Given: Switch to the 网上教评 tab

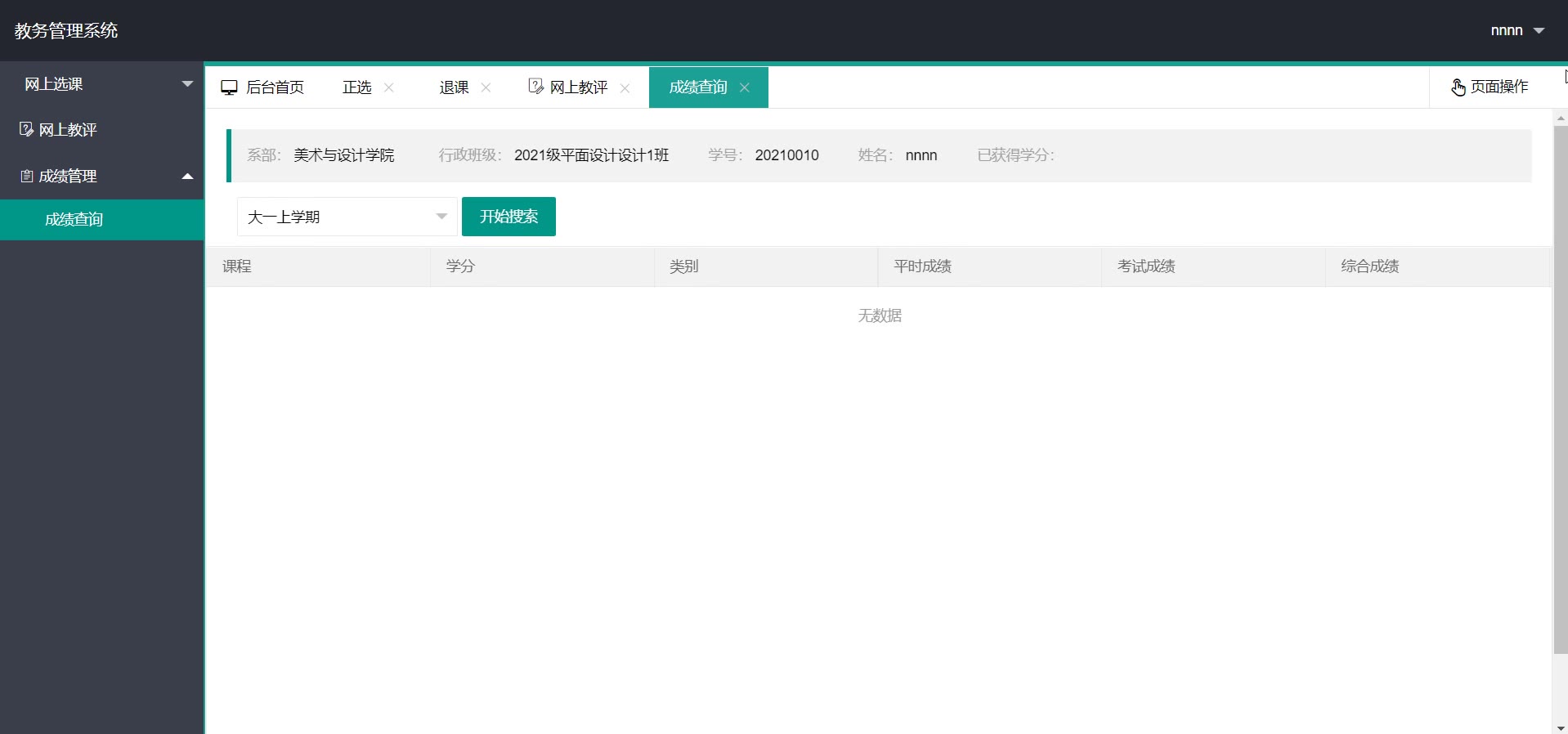Looking at the screenshot, I should (x=579, y=87).
